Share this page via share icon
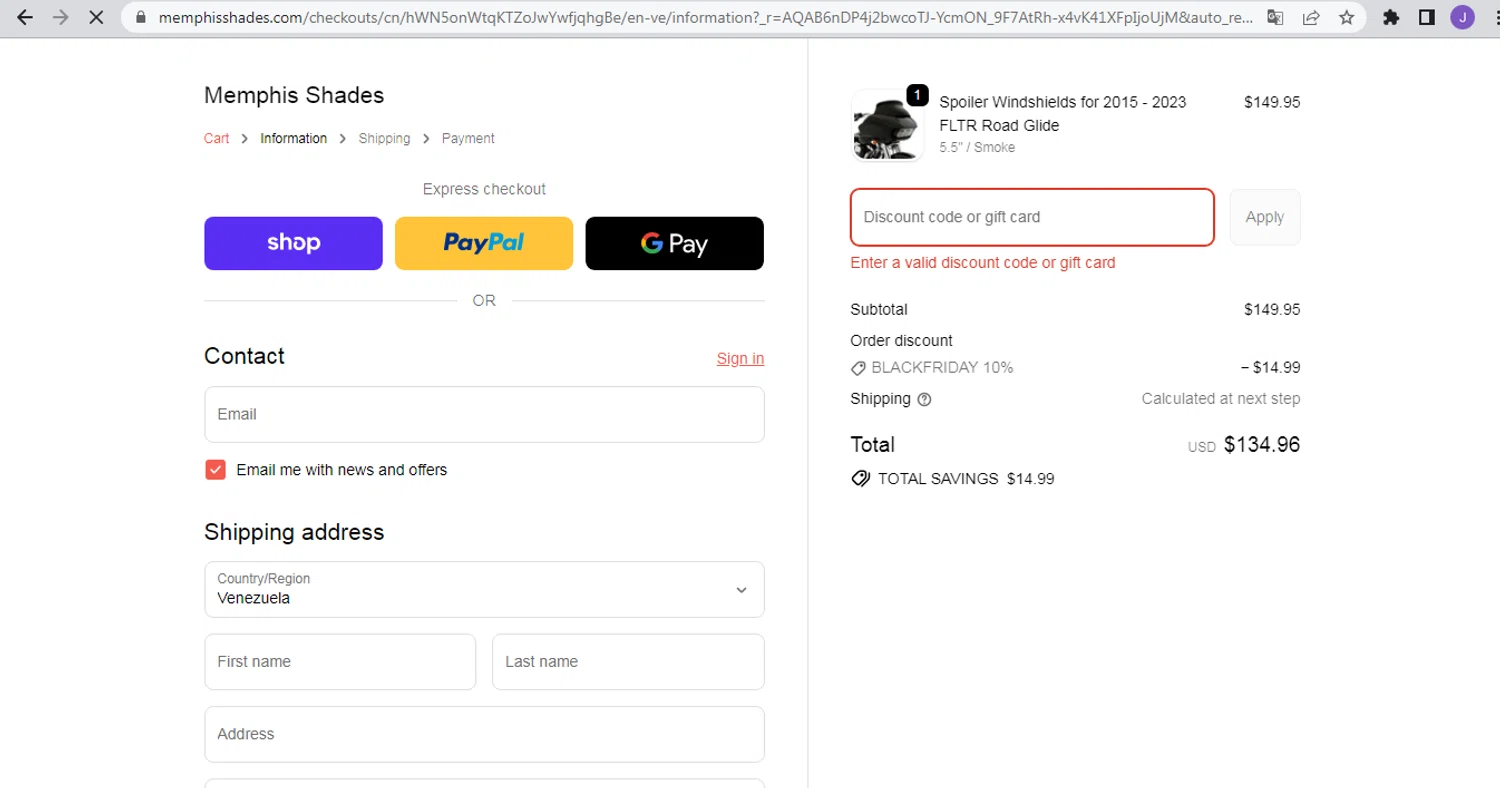The height and width of the screenshot is (788, 1500). pyautogui.click(x=1310, y=17)
